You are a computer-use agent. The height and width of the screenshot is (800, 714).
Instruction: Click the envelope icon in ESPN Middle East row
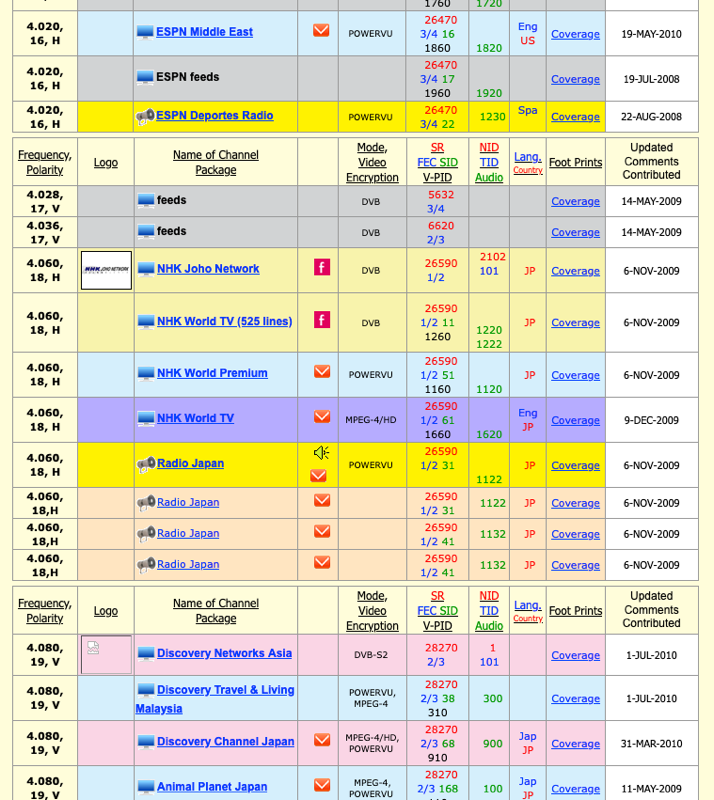point(321,31)
